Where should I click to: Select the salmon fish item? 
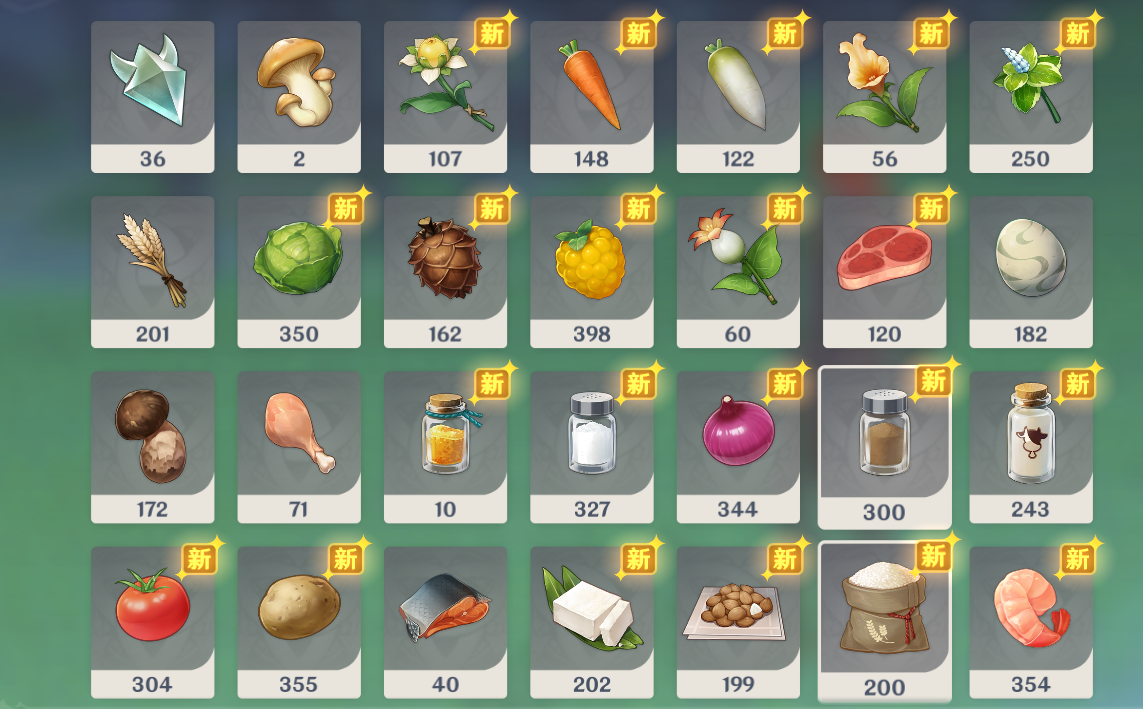445,622
